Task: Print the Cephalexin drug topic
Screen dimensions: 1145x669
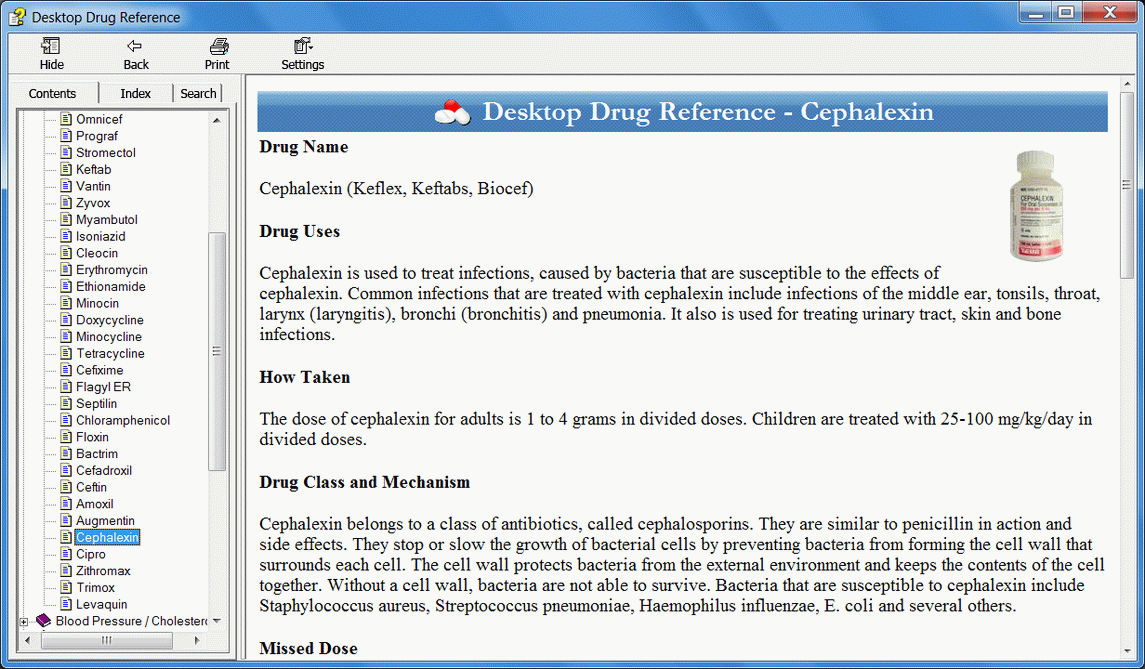Action: pos(216,54)
